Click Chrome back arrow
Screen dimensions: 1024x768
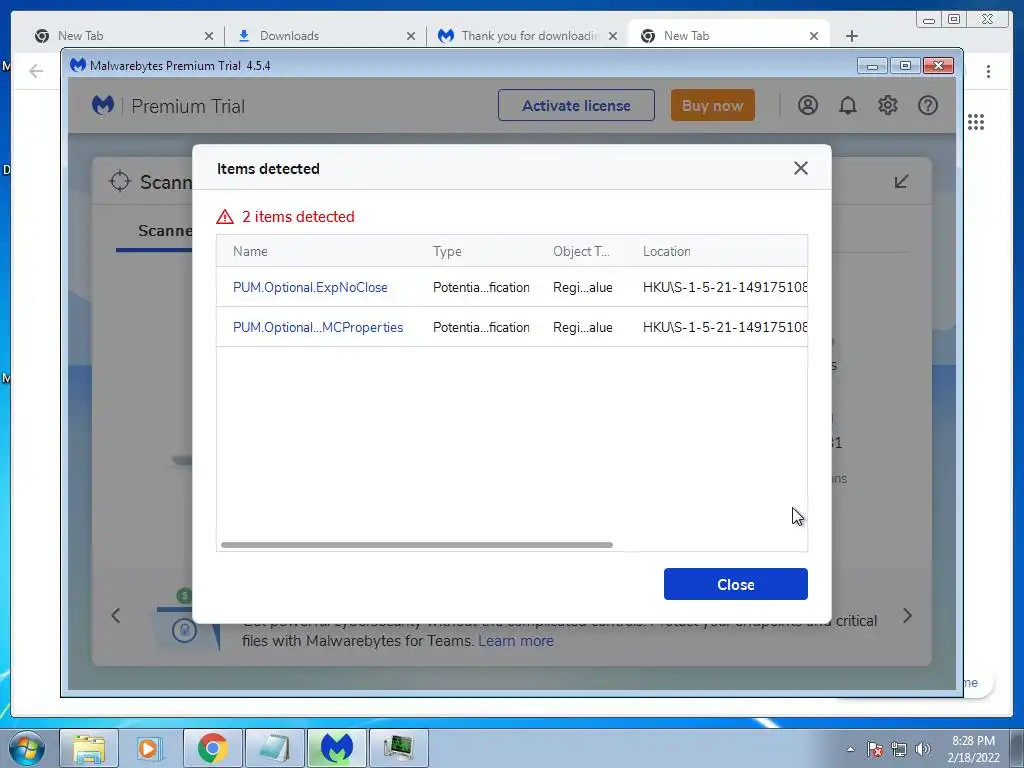tap(36, 71)
